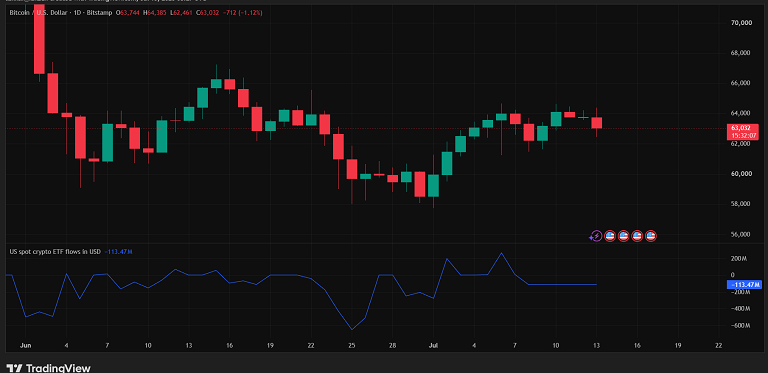Click the US spot crypto ETF flows indicator label
Viewport: 768px width, 373px height.
55,252
